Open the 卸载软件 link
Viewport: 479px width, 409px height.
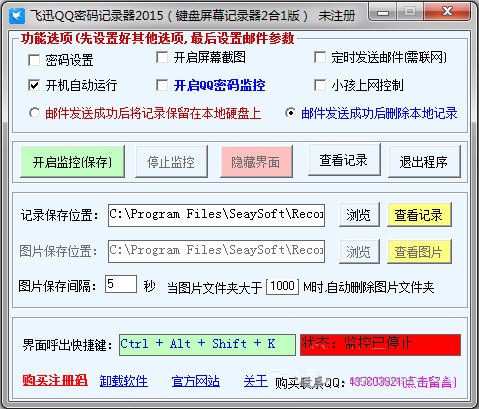124,381
